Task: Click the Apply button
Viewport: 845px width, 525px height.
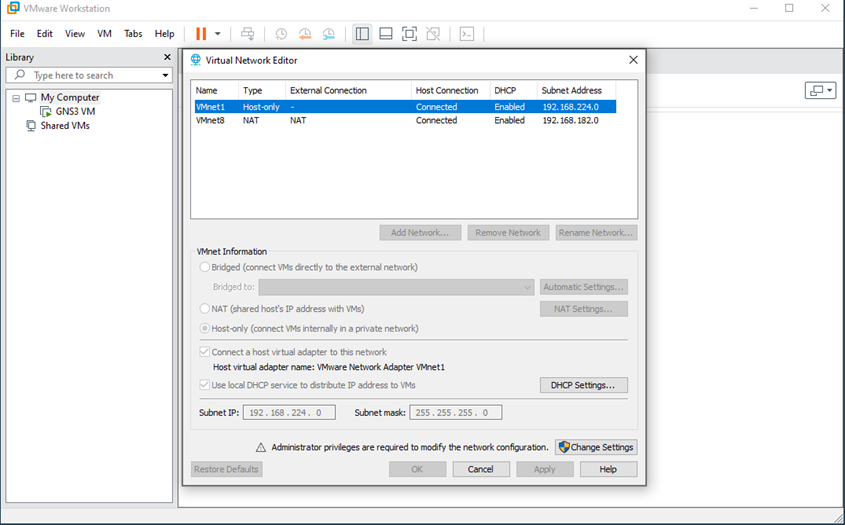Action: pyautogui.click(x=544, y=469)
